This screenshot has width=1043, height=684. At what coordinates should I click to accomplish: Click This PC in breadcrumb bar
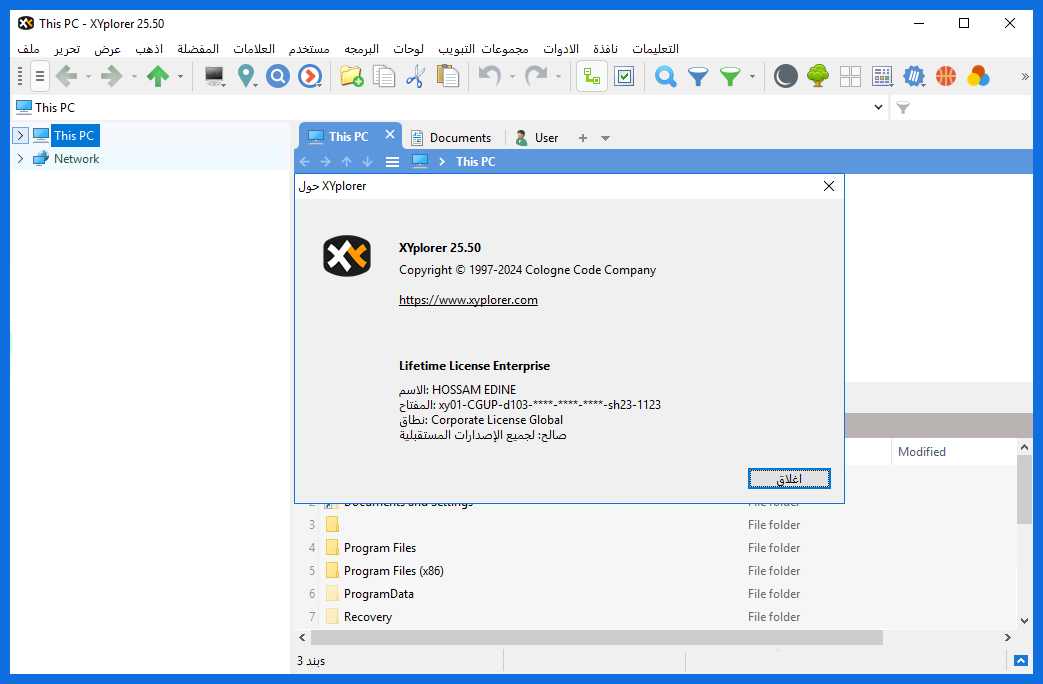tap(476, 162)
